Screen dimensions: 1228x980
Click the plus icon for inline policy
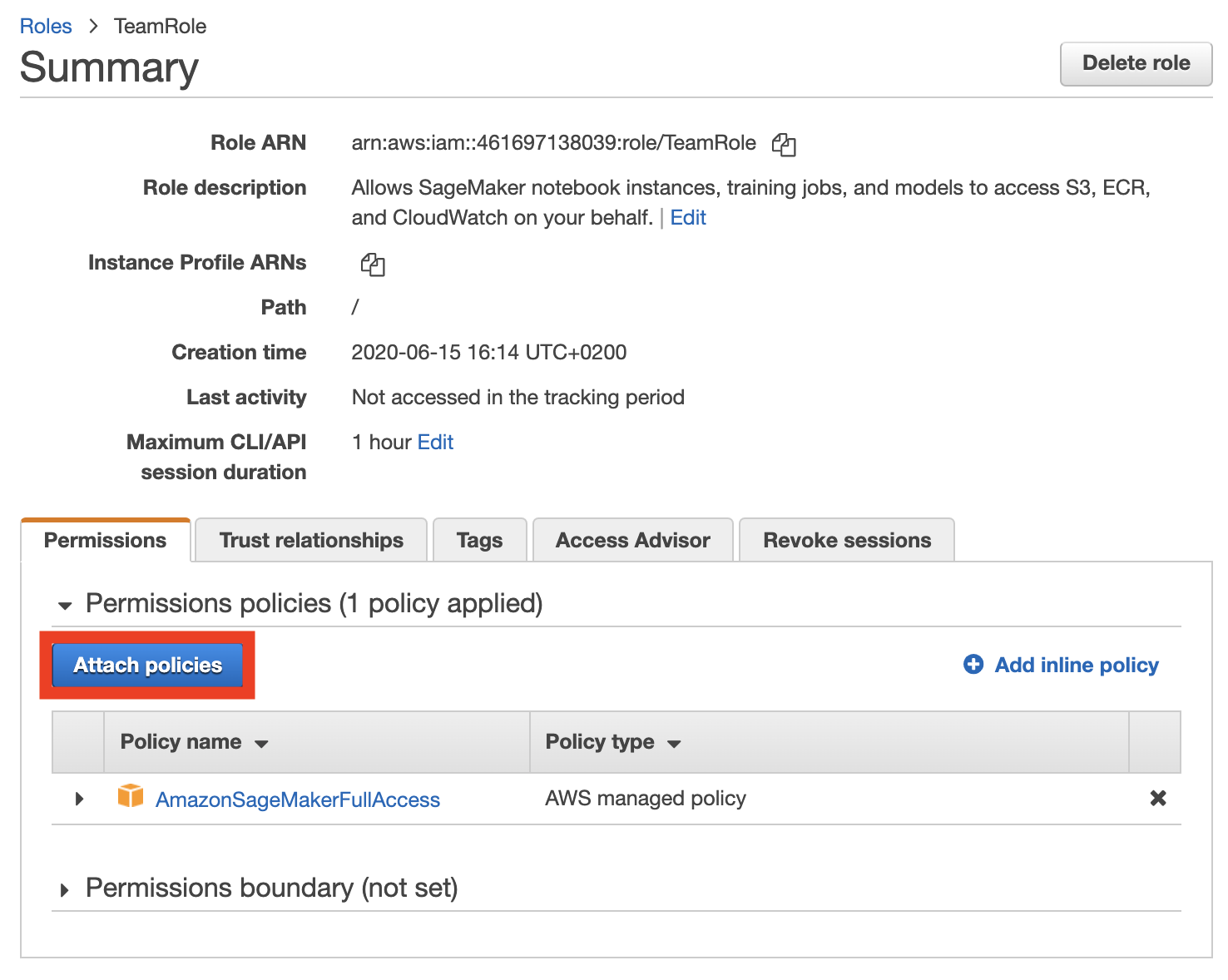coord(973,664)
